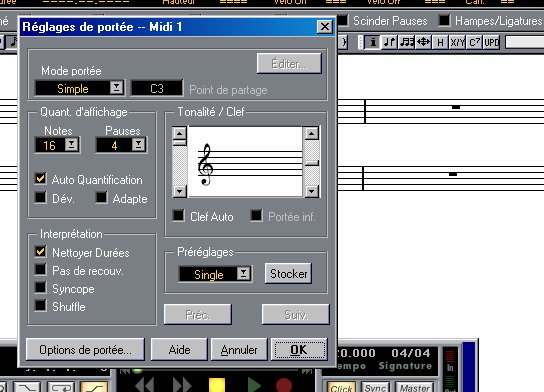Enable the Adapte checkbox

101,198
